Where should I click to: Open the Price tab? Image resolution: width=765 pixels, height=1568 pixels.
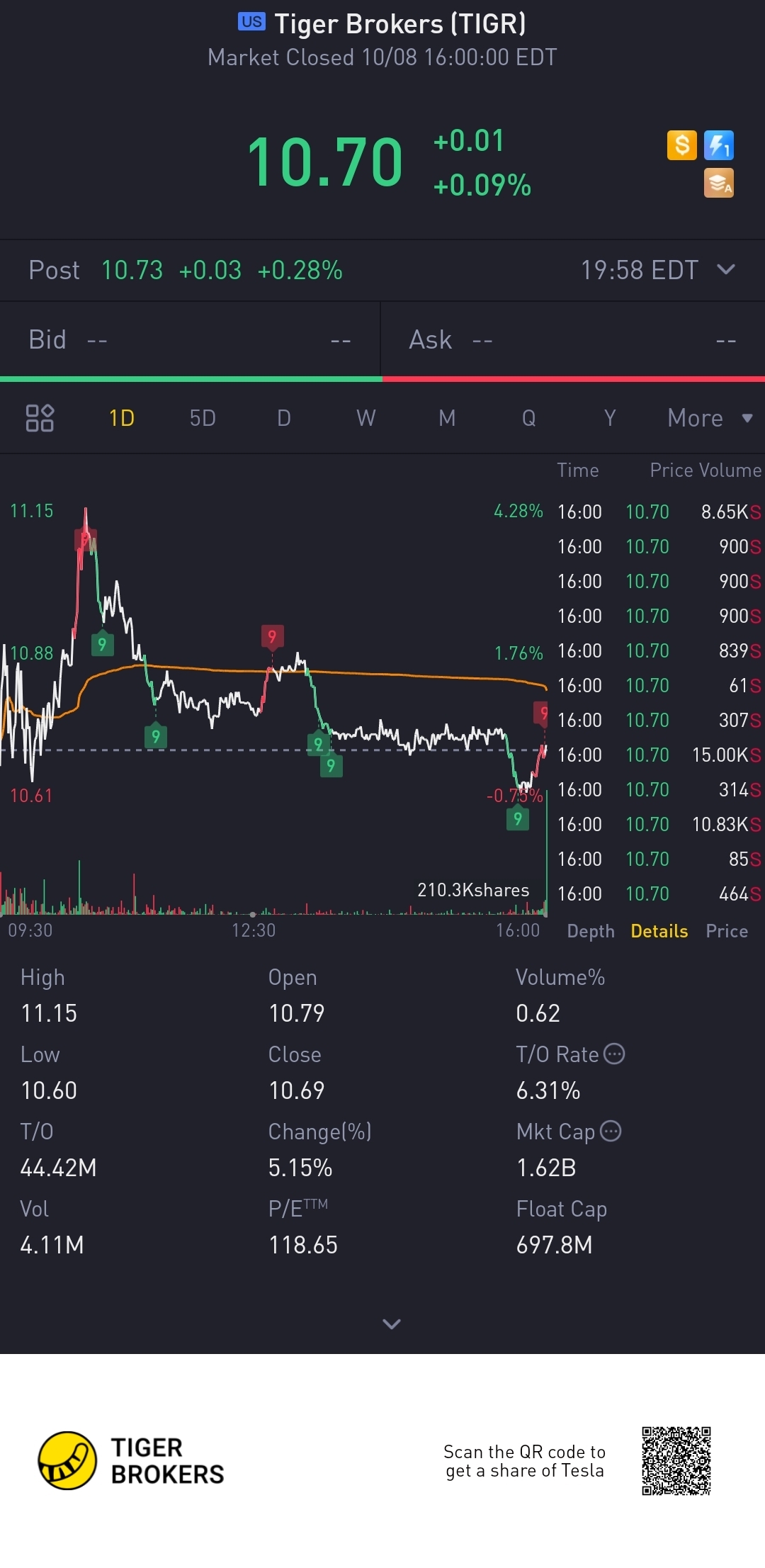pos(727,931)
